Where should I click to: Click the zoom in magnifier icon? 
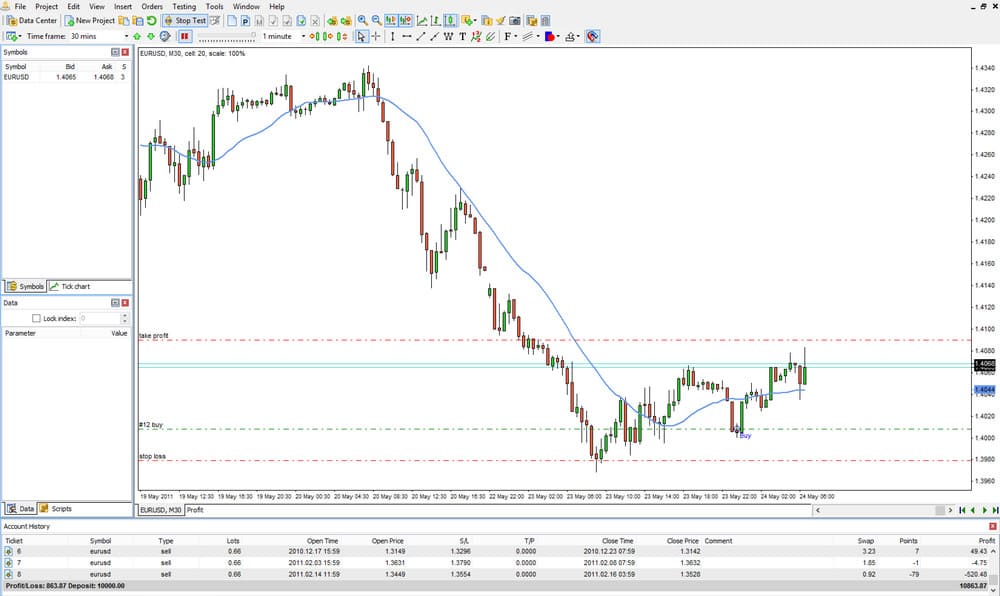click(362, 20)
